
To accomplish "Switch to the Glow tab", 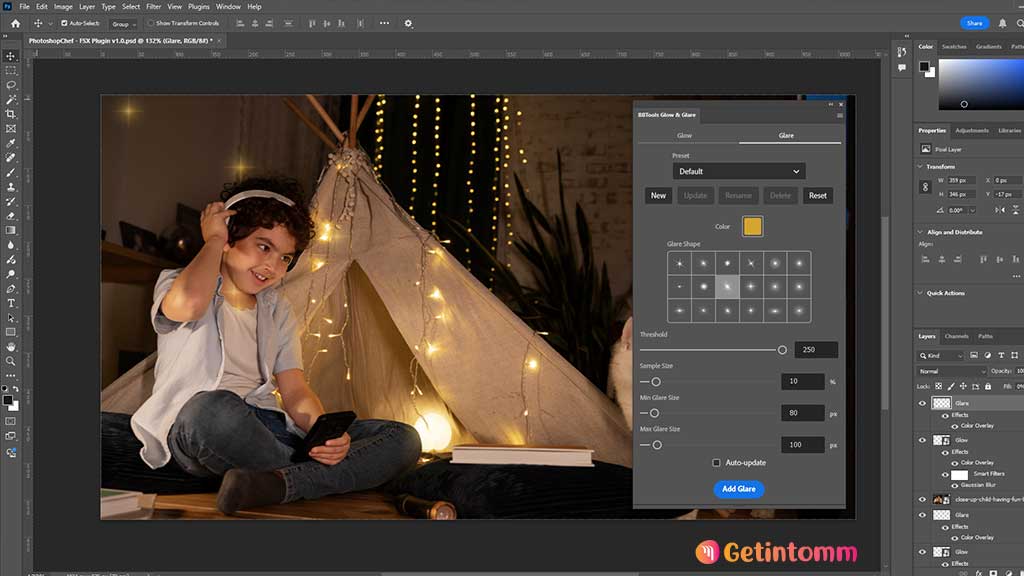I will (684, 135).
